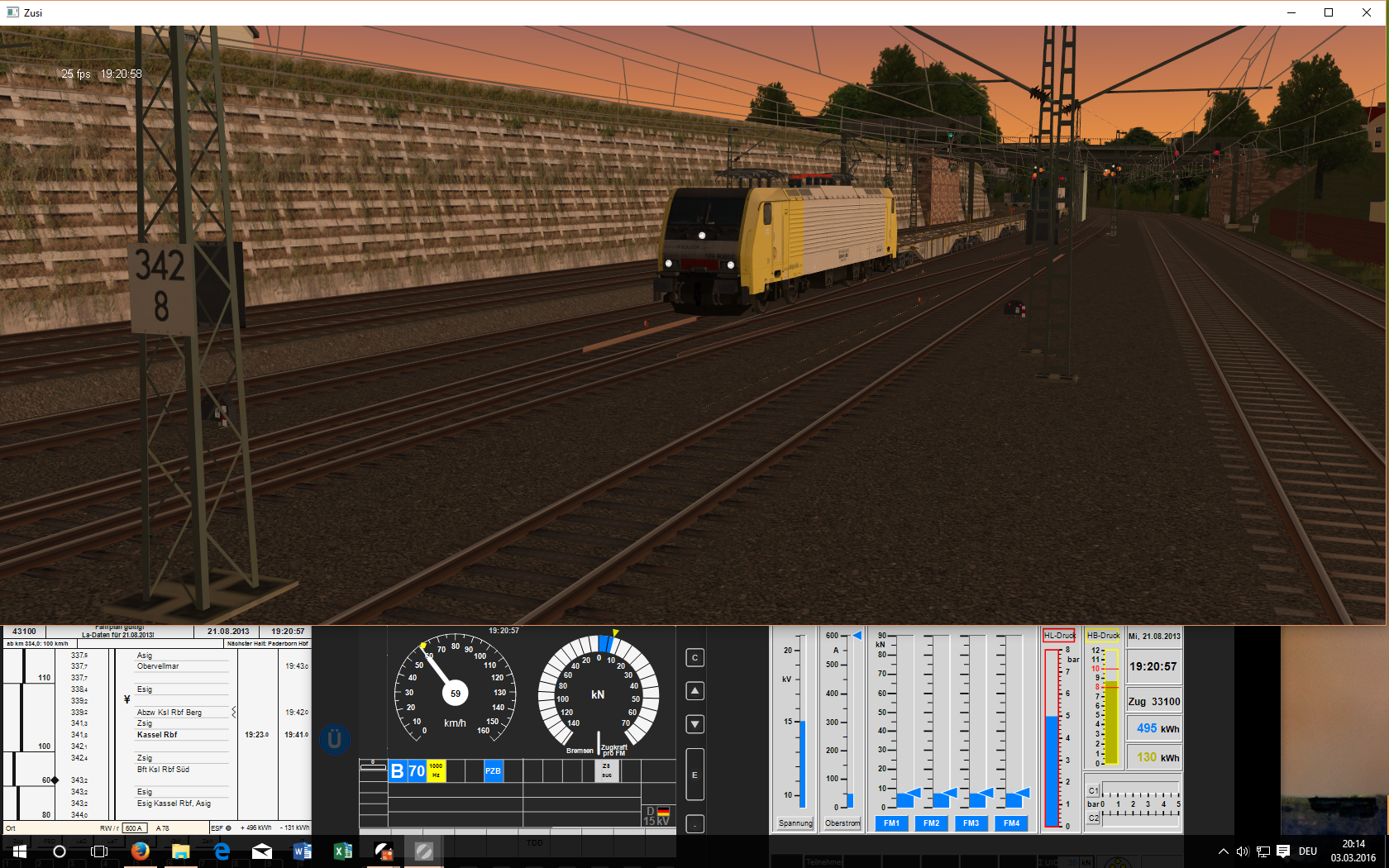The height and width of the screenshot is (868, 1389).
Task: Click the HB-Druck pressure label
Action: coord(1103,636)
